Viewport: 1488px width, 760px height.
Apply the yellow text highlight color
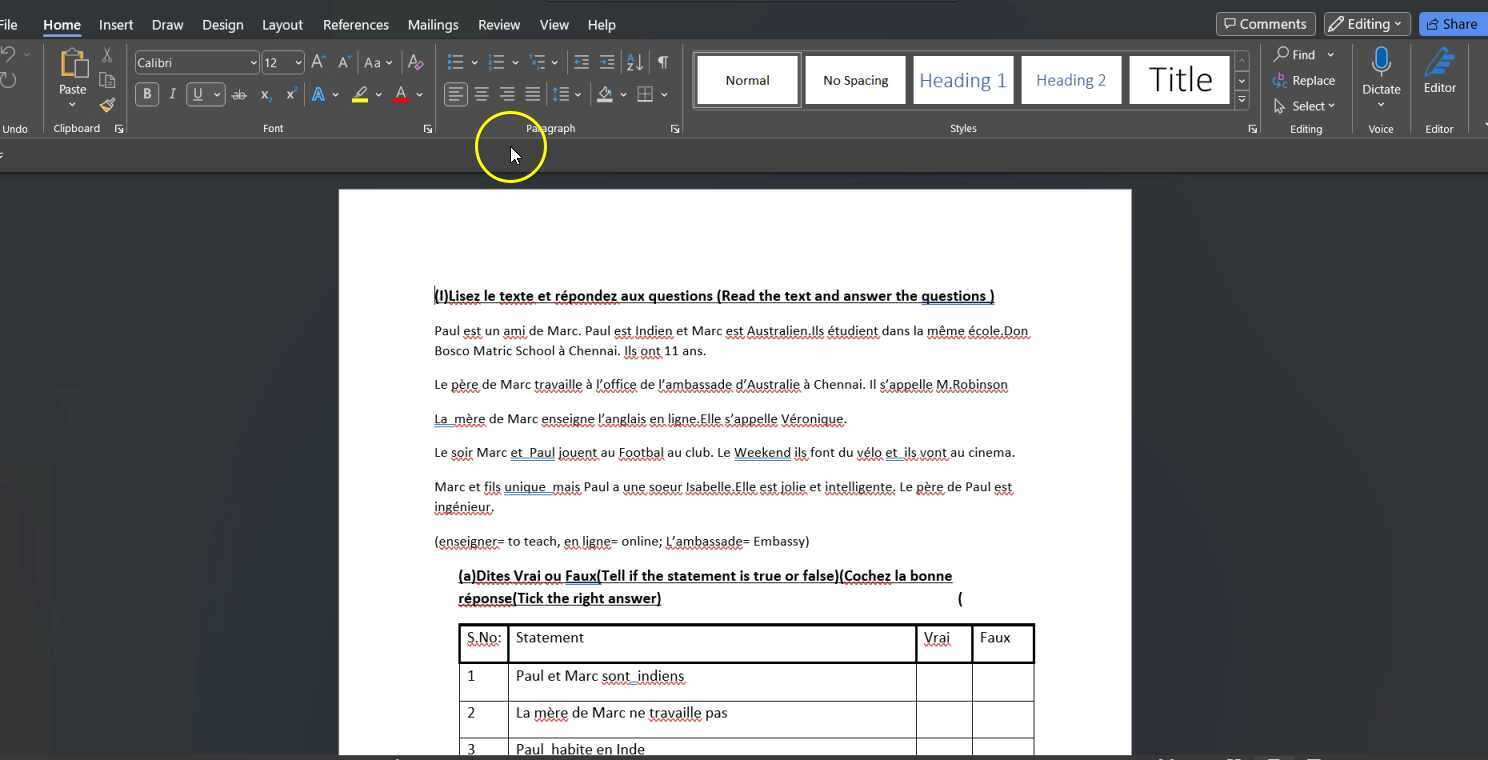click(360, 95)
